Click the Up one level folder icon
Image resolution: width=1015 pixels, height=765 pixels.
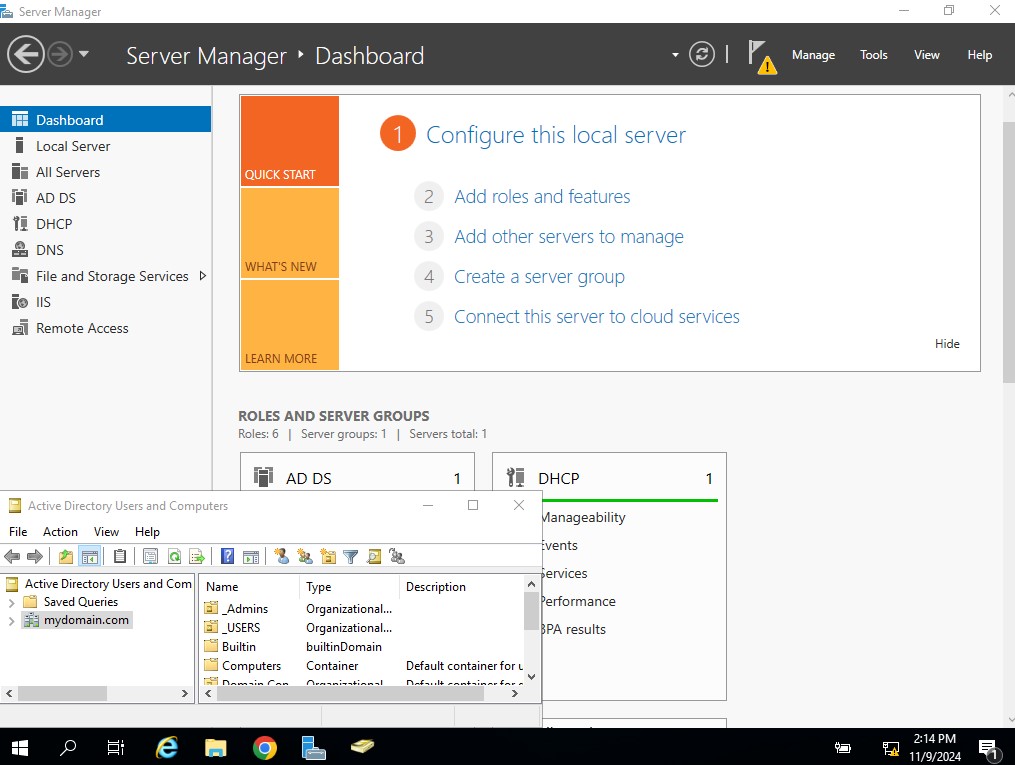(x=65, y=556)
